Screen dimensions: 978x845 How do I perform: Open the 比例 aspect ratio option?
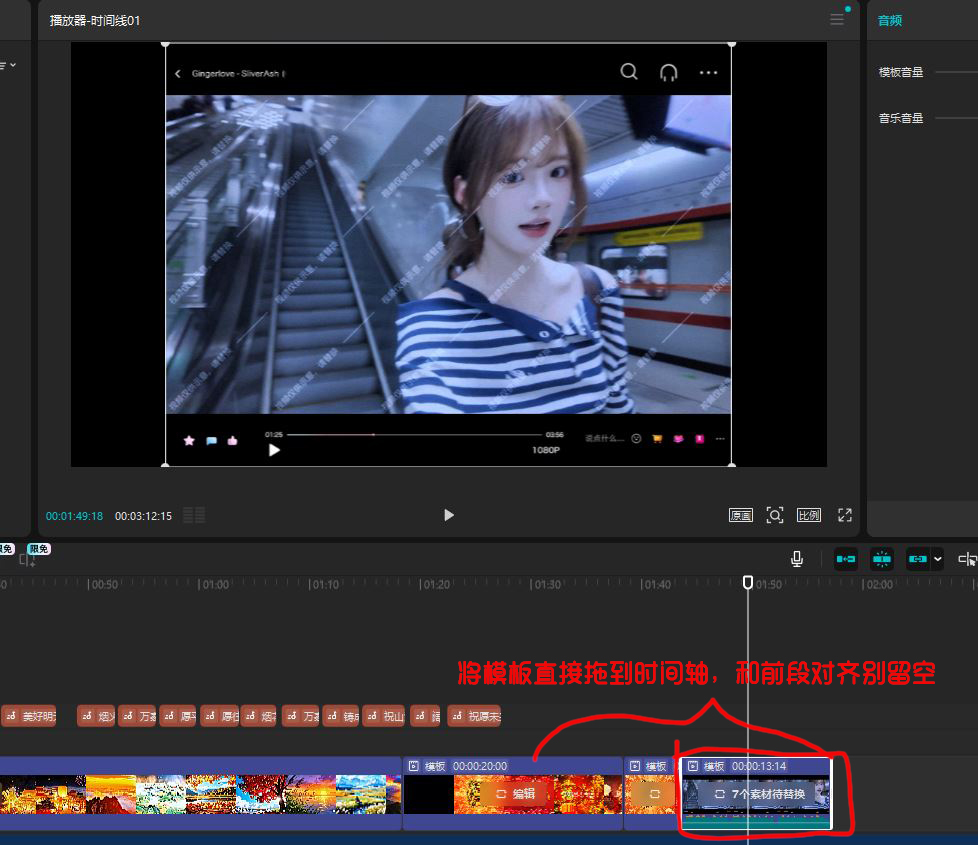[808, 516]
